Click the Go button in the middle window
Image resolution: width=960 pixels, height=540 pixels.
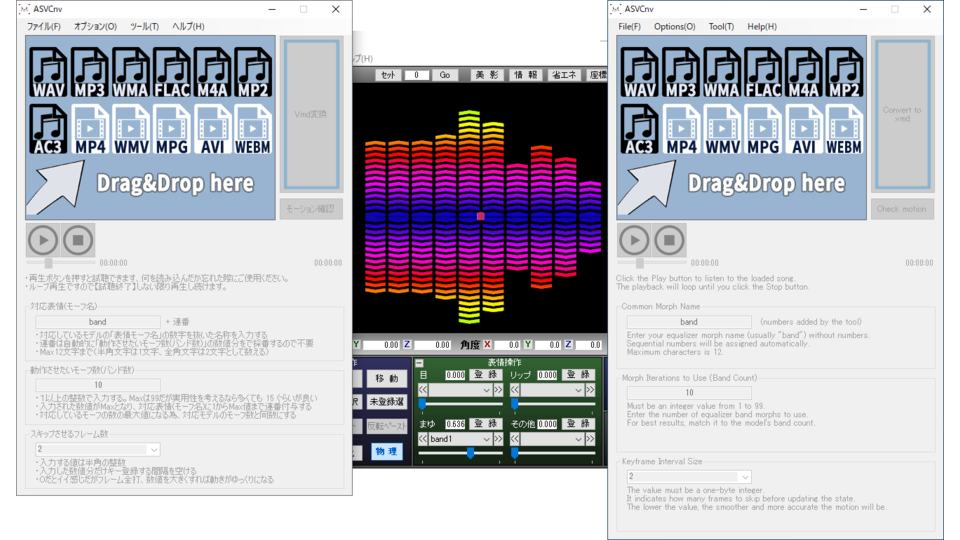[x=445, y=75]
